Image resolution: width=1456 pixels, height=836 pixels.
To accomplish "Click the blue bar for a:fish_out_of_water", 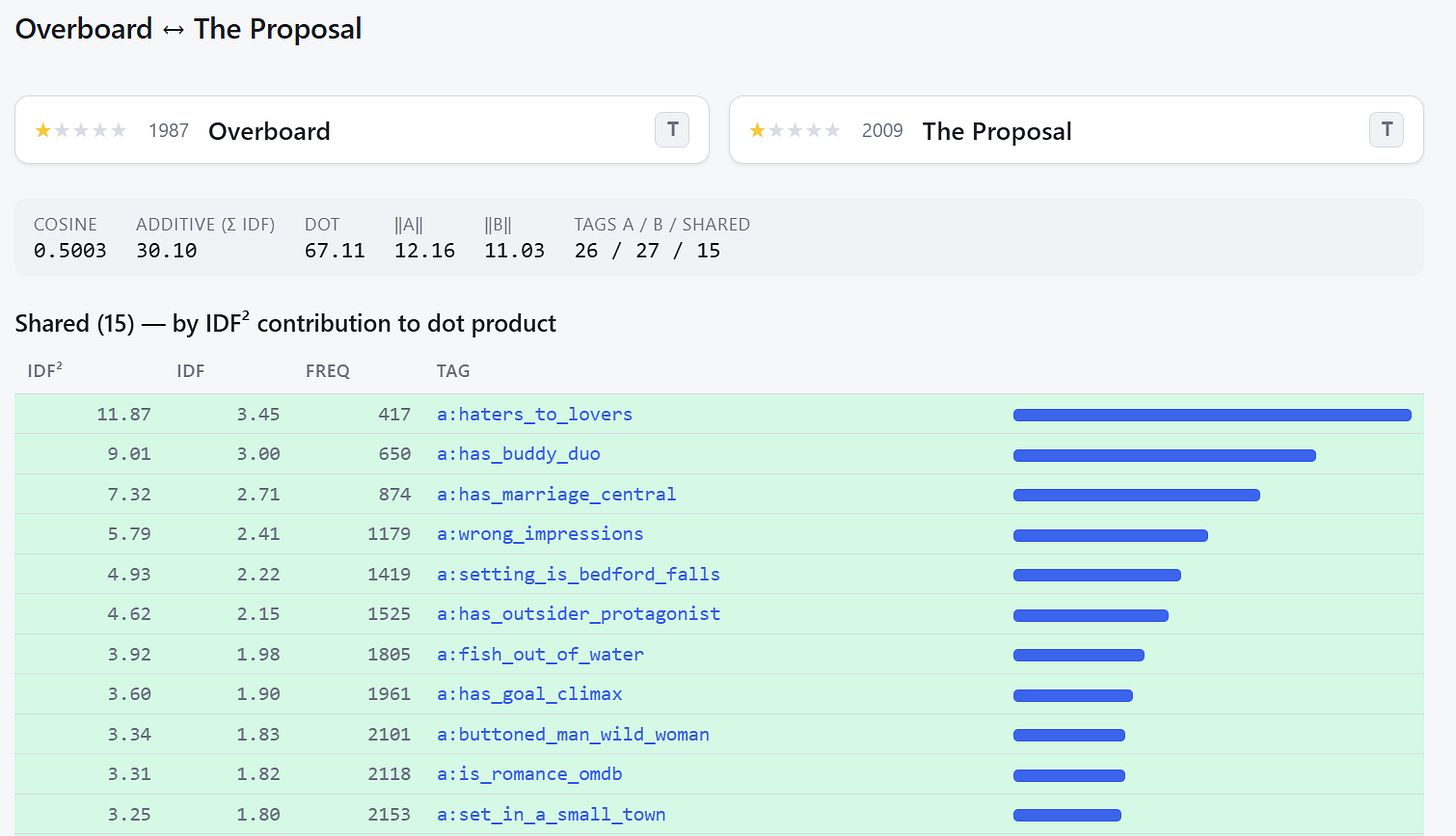I will [x=1078, y=655].
